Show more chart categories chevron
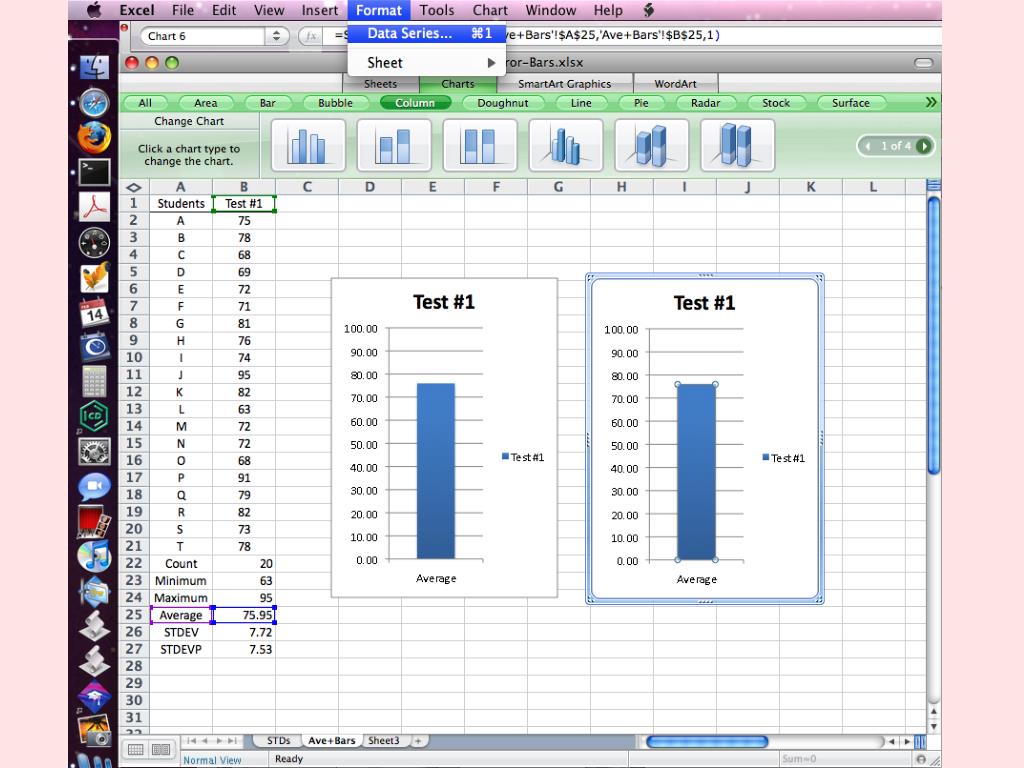 point(931,102)
